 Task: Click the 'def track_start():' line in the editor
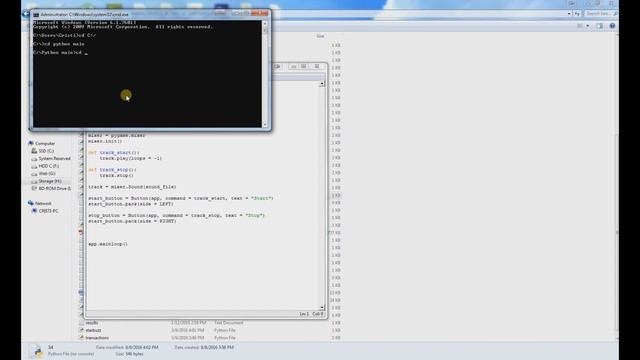tap(113, 153)
